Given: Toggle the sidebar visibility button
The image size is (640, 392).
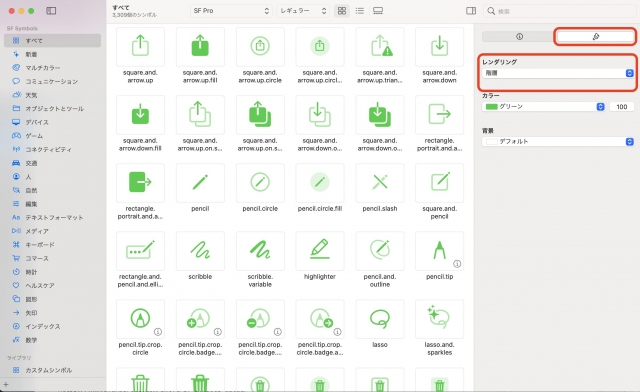Looking at the screenshot, I should (x=51, y=11).
